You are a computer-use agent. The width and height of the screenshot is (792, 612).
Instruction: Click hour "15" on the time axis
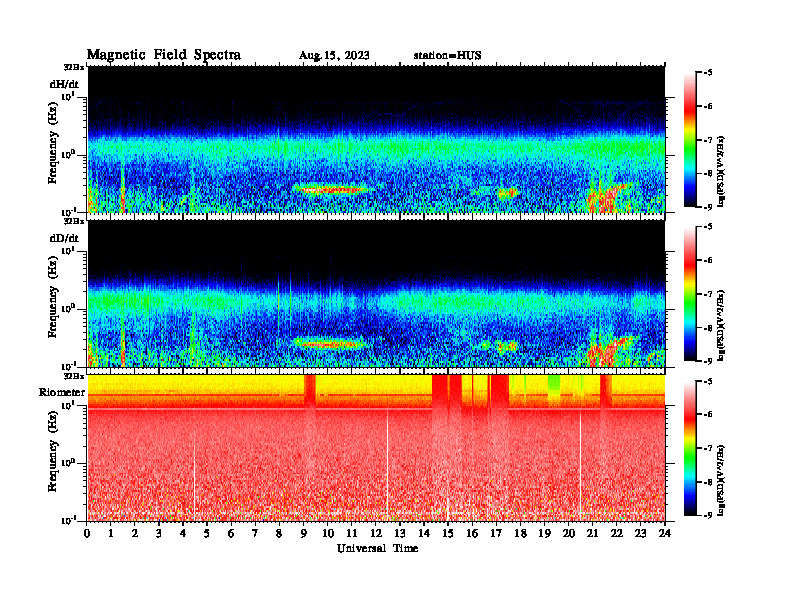tap(448, 533)
